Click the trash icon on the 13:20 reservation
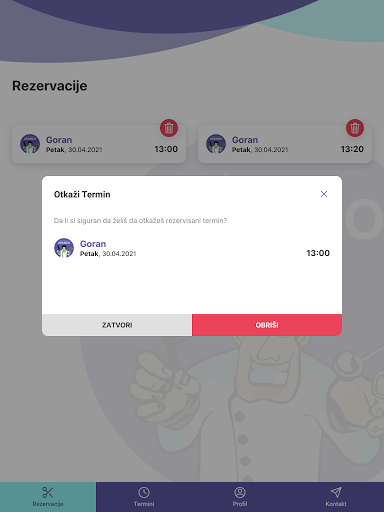Screen dimensions: 384x512 [355, 128]
